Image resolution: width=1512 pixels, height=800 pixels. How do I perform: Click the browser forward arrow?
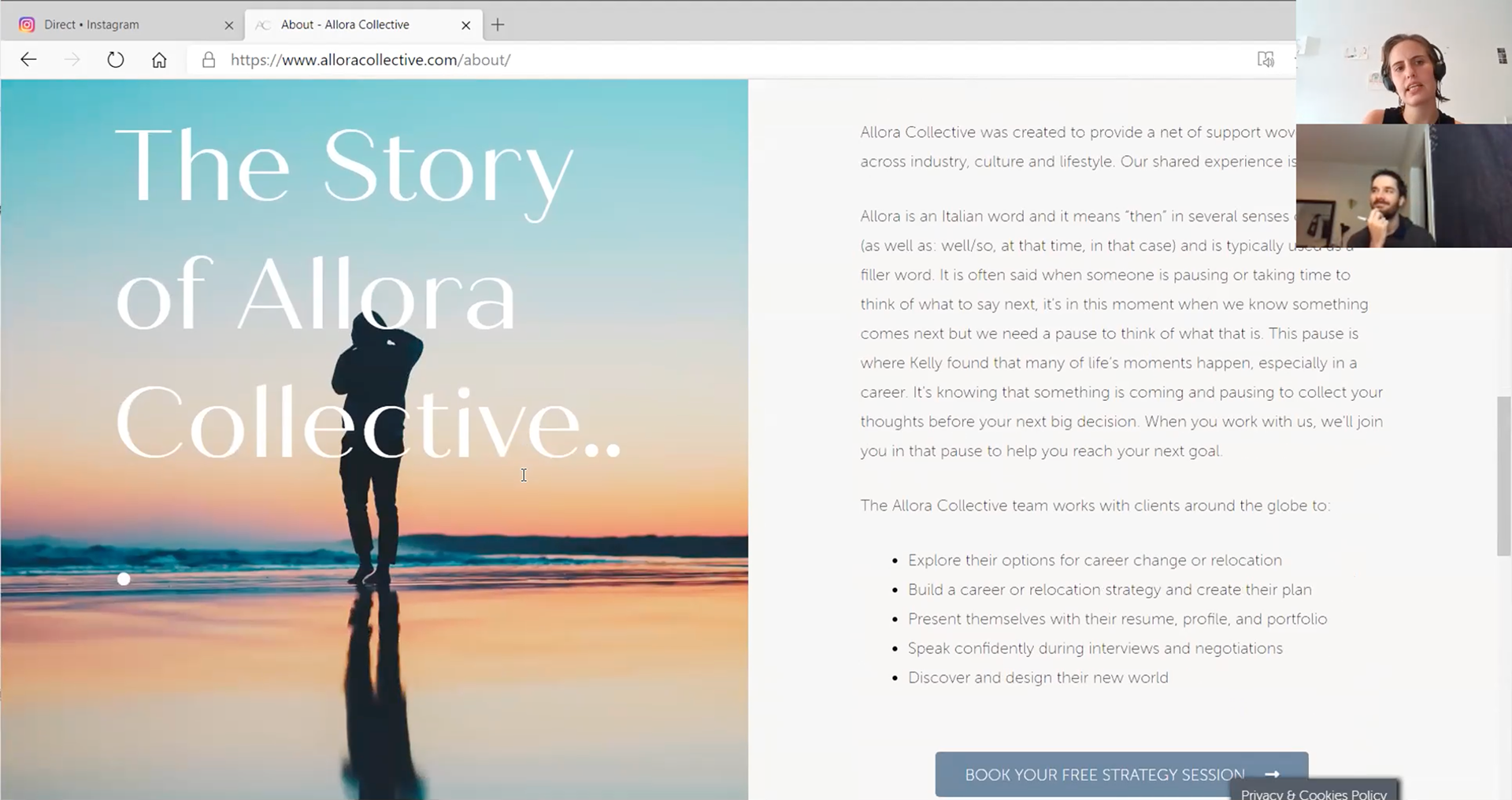[72, 60]
